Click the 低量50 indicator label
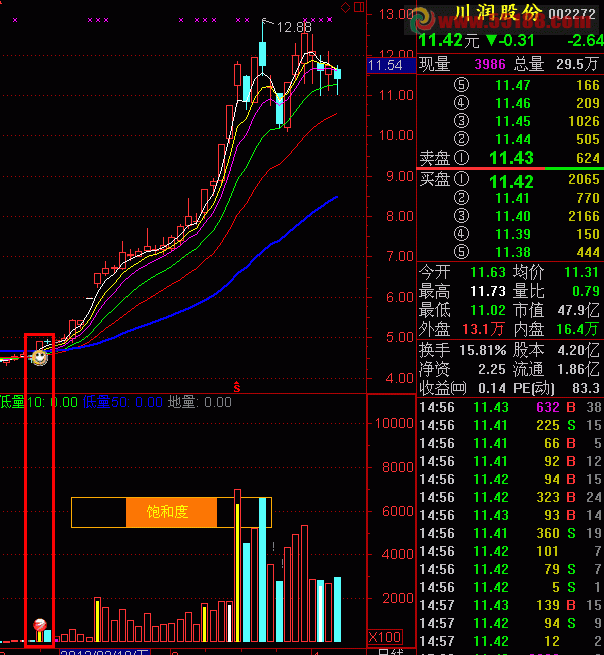Screen dimensions: 604x655 [122, 402]
